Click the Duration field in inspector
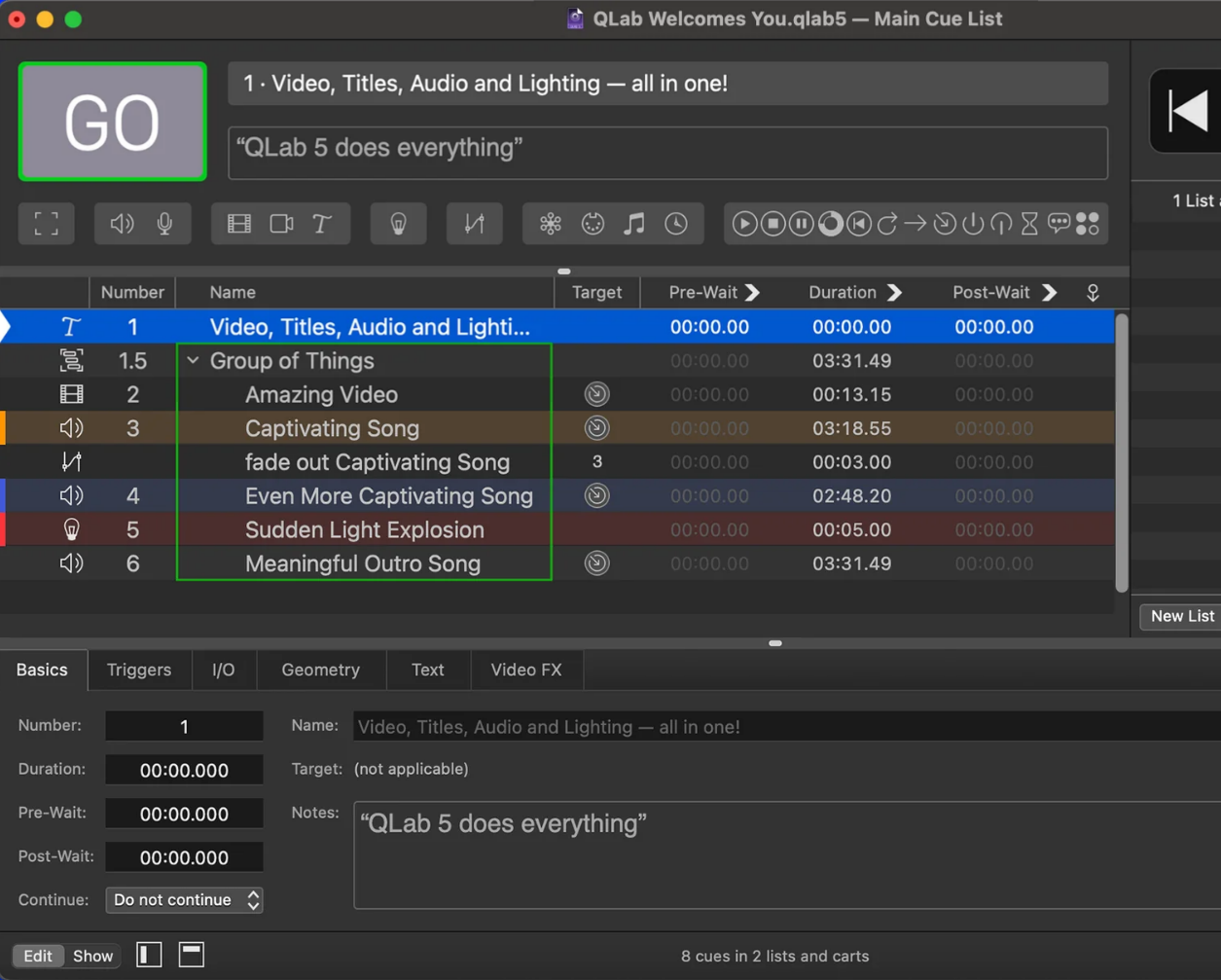Image resolution: width=1221 pixels, height=980 pixels. (x=184, y=770)
